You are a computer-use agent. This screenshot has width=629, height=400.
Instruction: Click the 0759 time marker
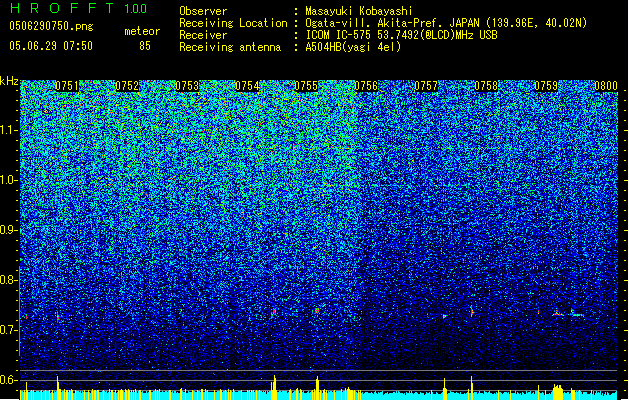point(546,86)
